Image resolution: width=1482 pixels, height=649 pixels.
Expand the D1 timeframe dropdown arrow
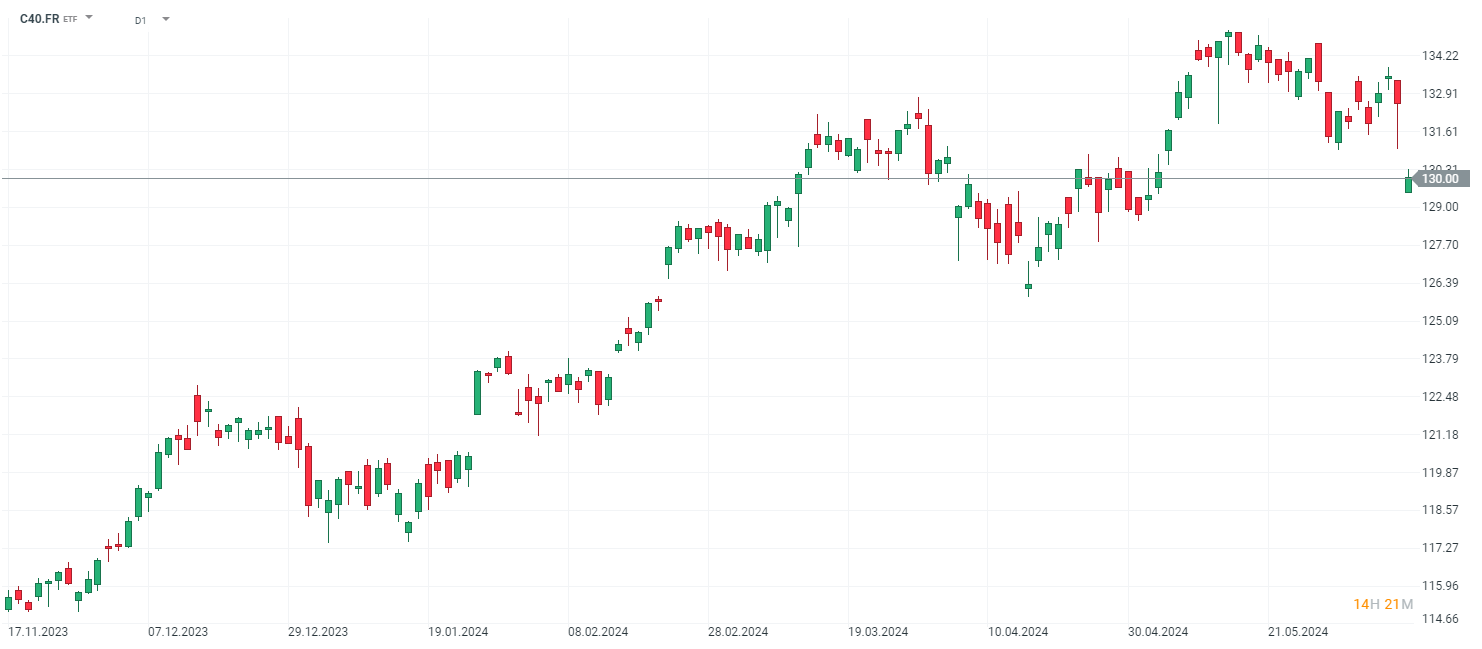(165, 19)
